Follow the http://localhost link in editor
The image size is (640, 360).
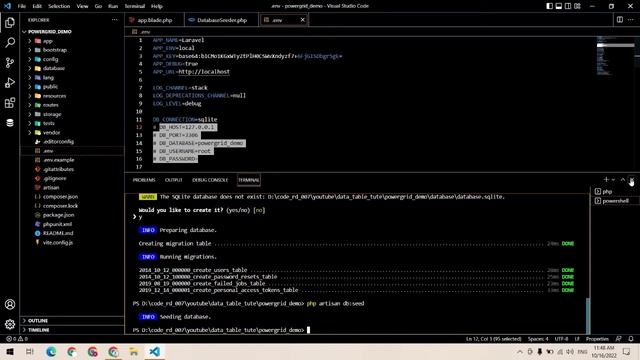[204, 72]
